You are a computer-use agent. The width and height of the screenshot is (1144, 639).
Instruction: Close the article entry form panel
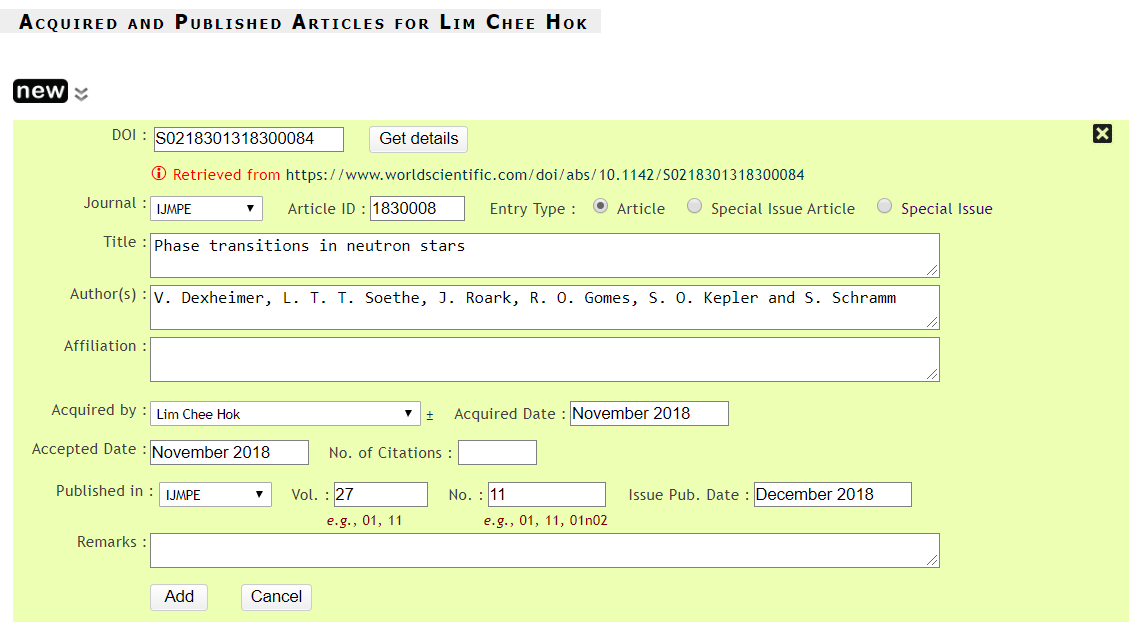[x=1102, y=134]
